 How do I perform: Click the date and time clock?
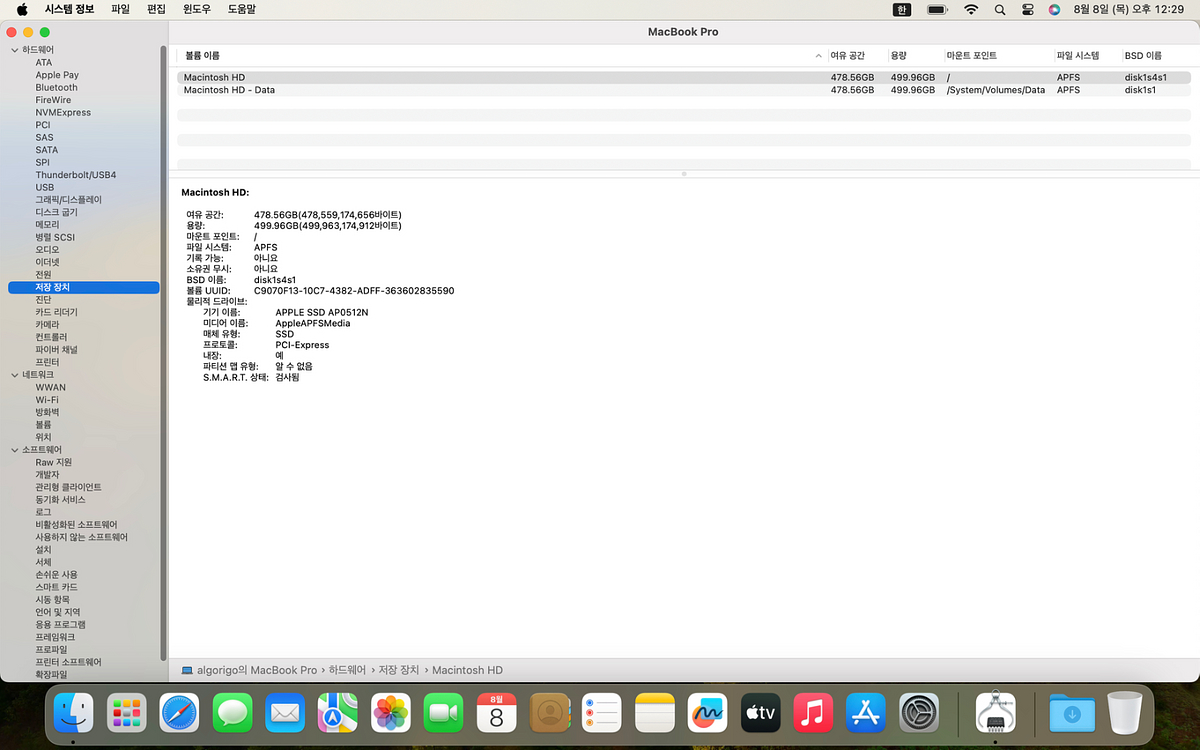pos(1128,9)
